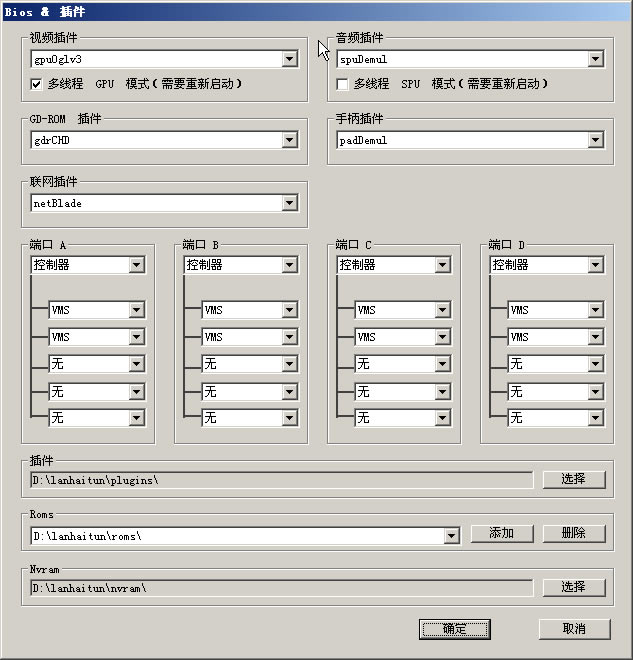
Task: Open the 端口 B 控制器 dropdown
Action: (290, 265)
